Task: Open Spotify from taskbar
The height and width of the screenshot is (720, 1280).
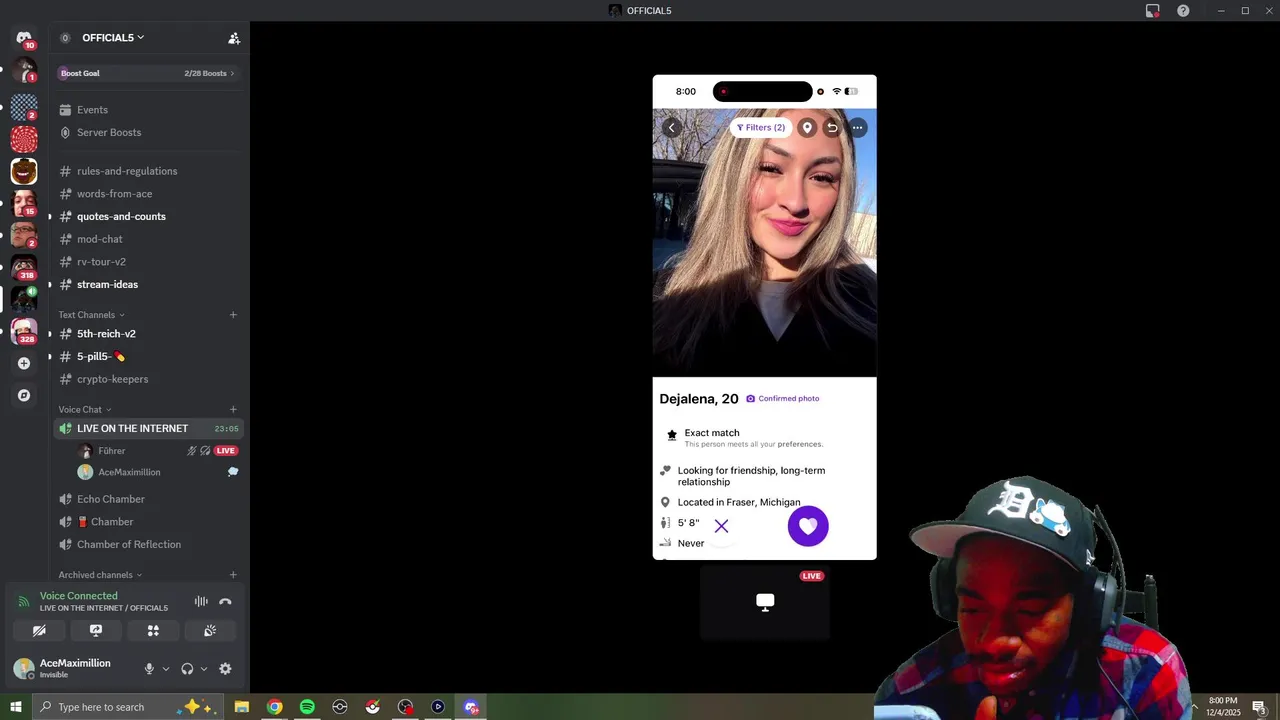Action: [307, 707]
